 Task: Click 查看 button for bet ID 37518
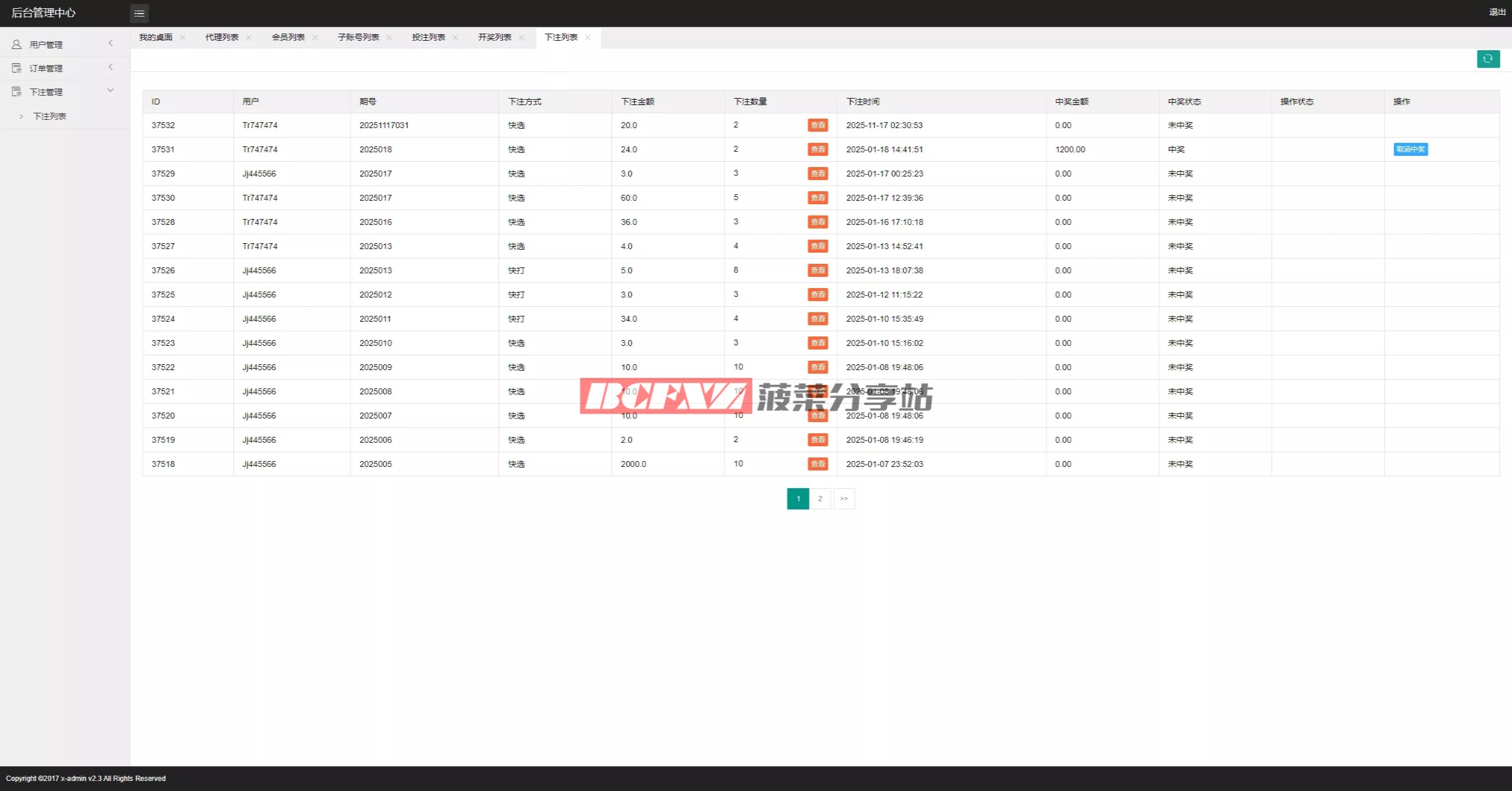pyautogui.click(x=817, y=464)
